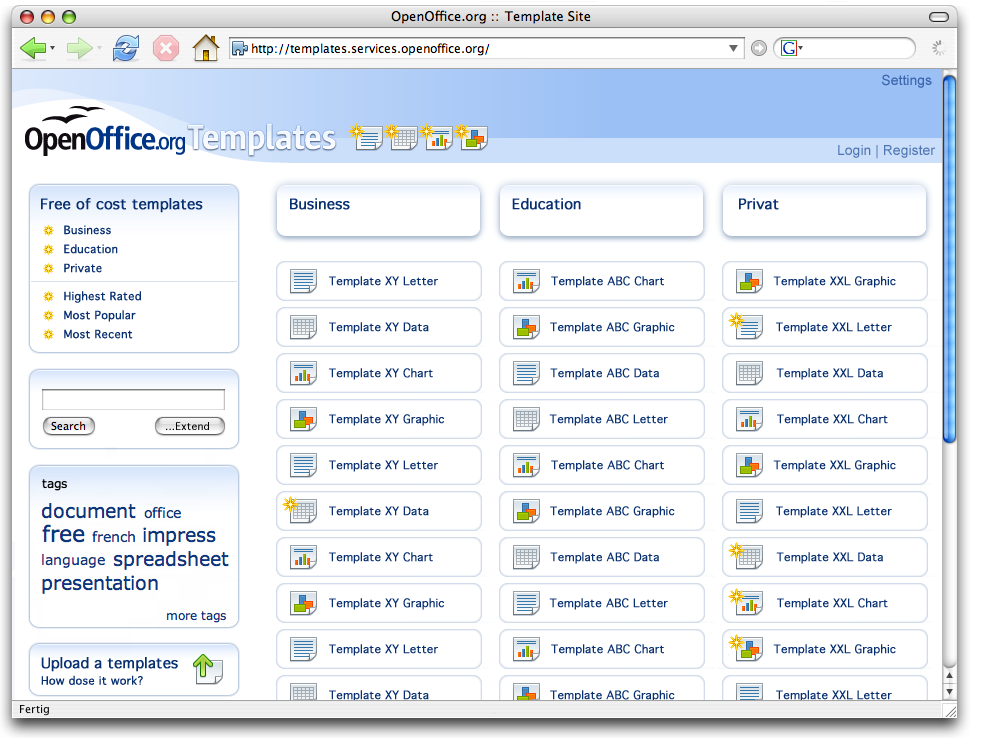Open the Education category header
Viewport: 988px width, 742px height.
[601, 210]
